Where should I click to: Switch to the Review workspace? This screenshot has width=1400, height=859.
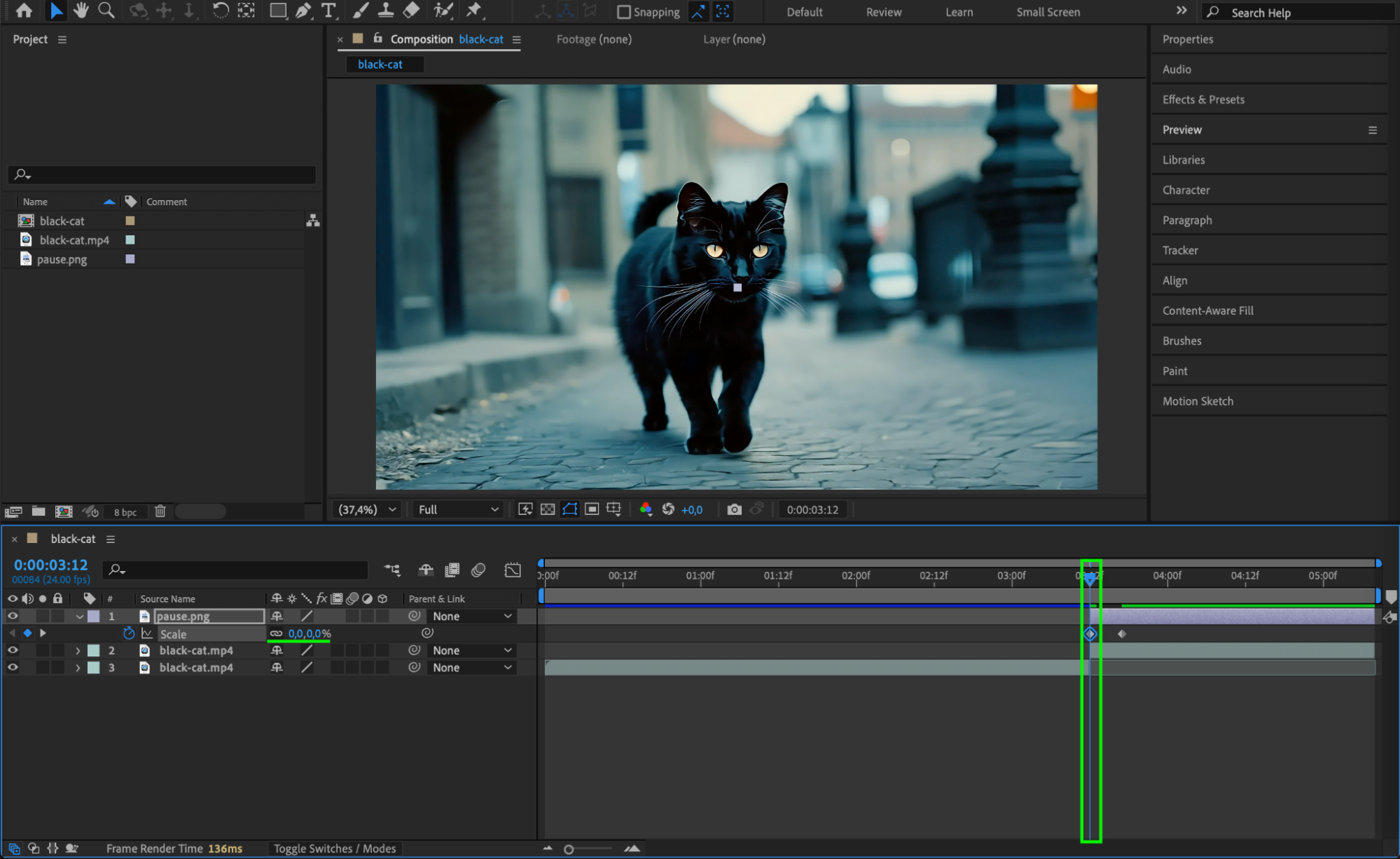coord(883,12)
